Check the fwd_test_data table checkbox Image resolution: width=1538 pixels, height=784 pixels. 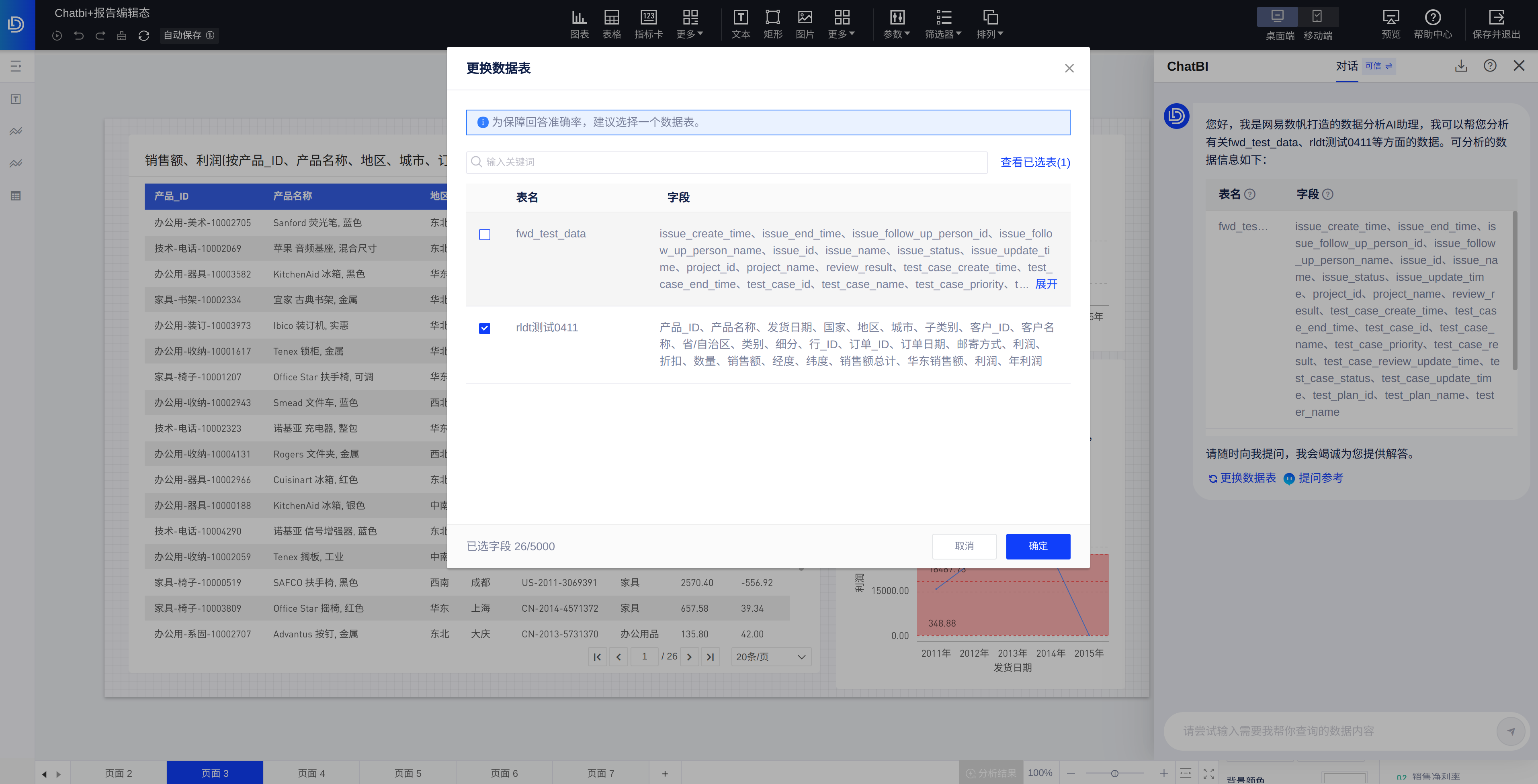pos(484,235)
